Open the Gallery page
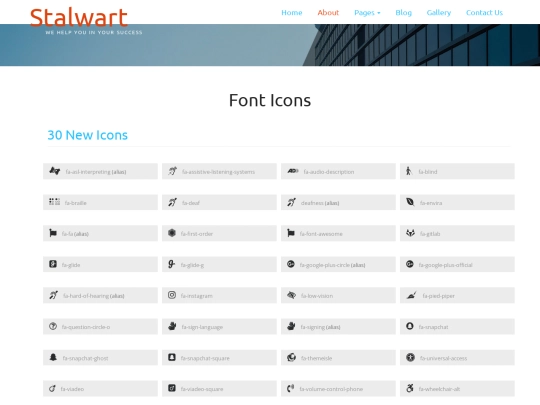The width and height of the screenshot is (540, 405). [439, 13]
